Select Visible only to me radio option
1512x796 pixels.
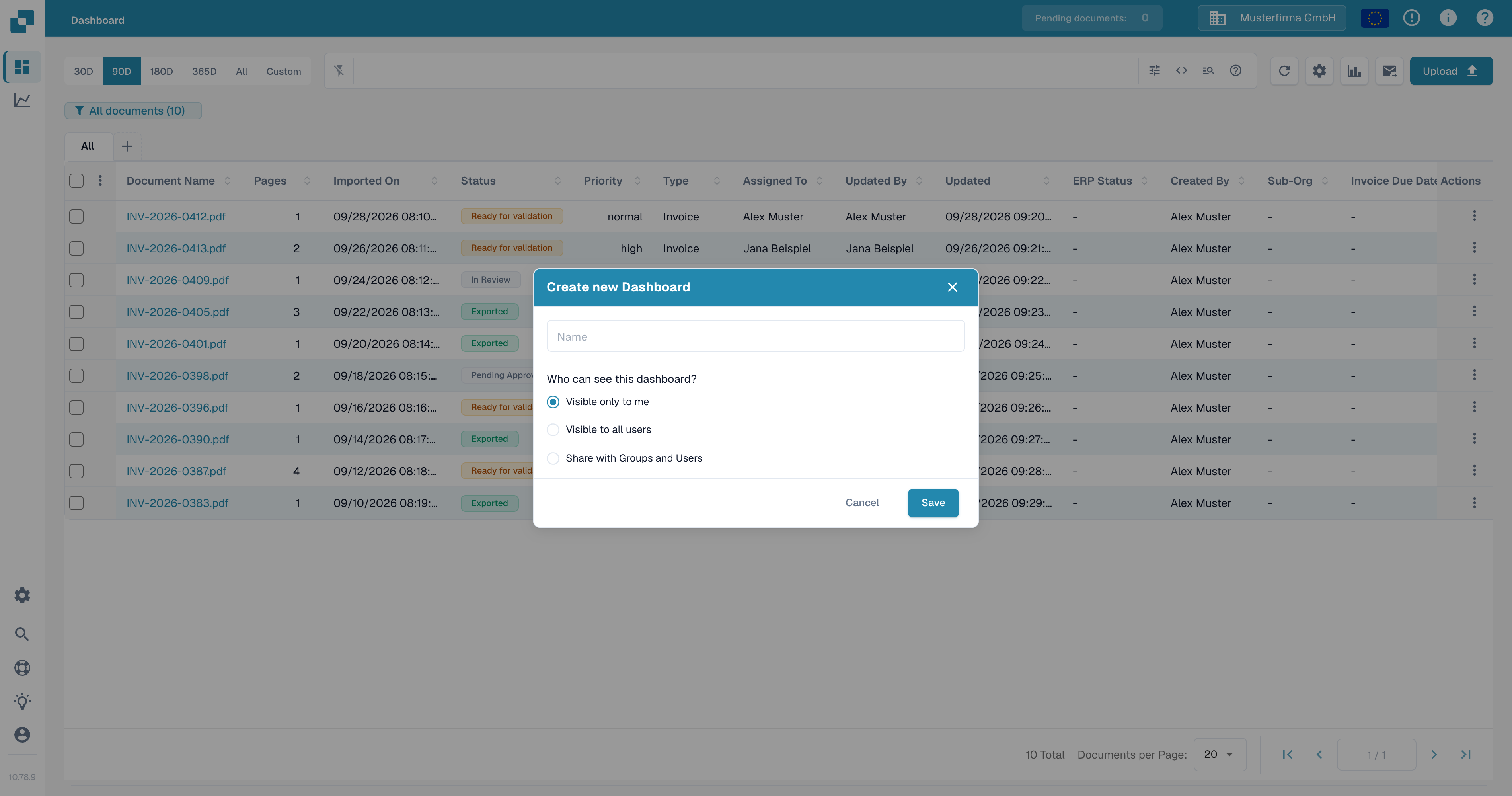coord(553,402)
